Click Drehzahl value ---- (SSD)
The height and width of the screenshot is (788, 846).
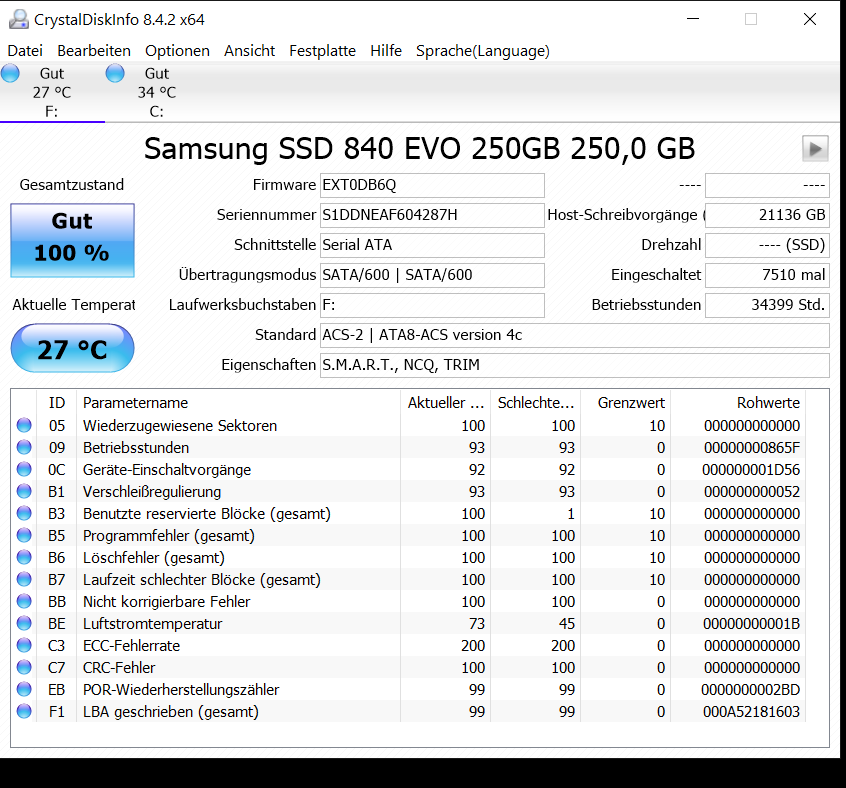pos(767,245)
